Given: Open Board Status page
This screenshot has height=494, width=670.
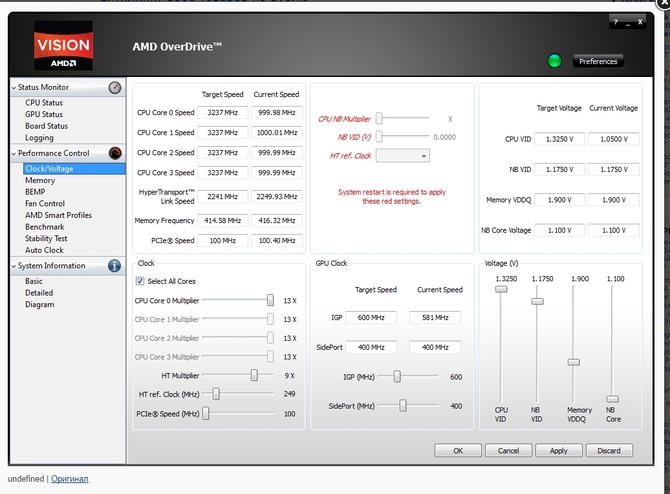Looking at the screenshot, I should [x=47, y=126].
